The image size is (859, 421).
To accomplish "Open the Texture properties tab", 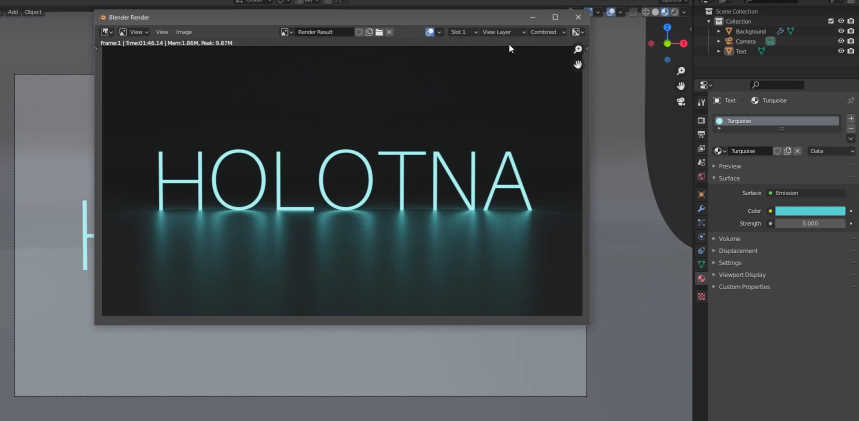I will (x=701, y=296).
